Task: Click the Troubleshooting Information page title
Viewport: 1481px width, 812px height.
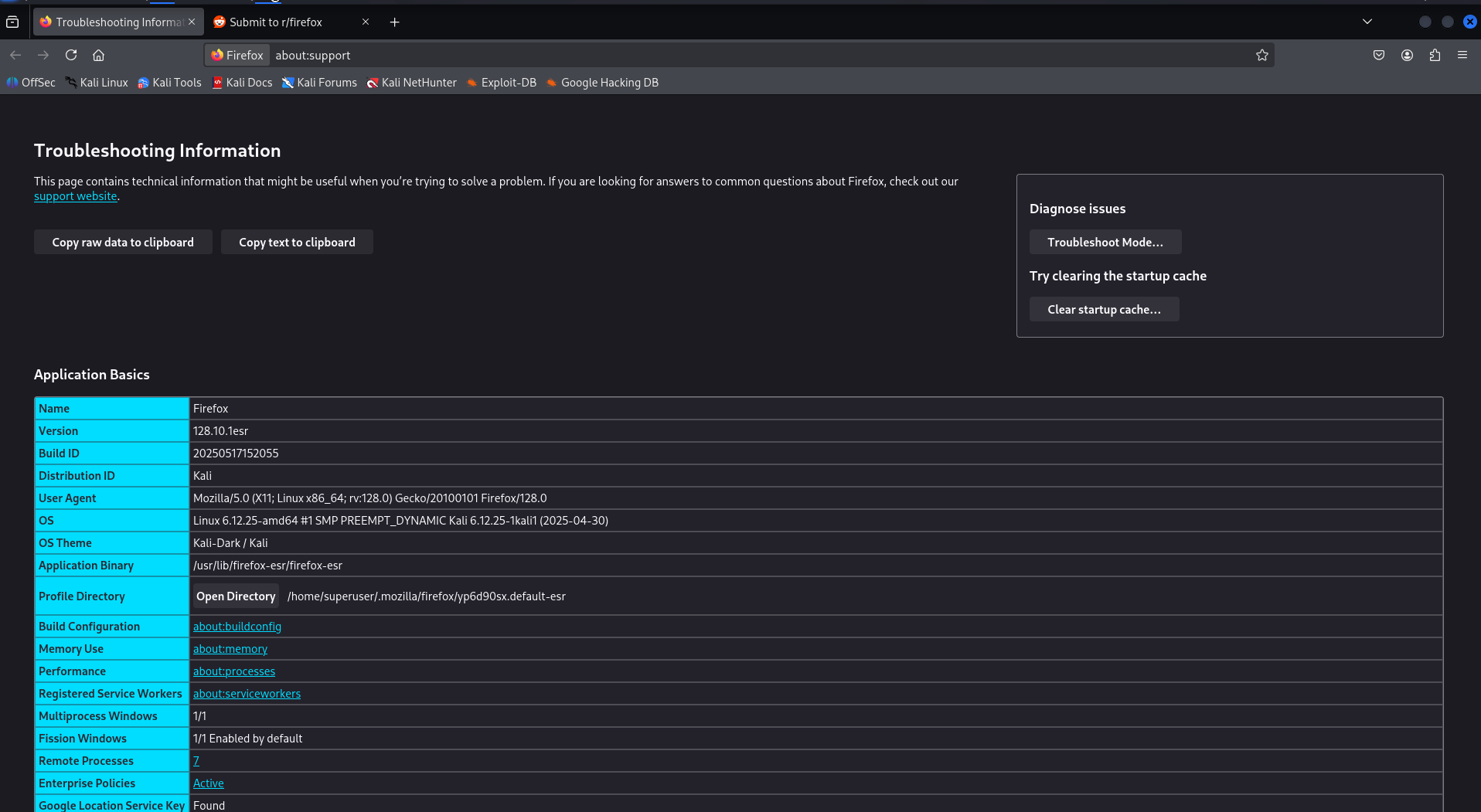Action: [x=158, y=151]
